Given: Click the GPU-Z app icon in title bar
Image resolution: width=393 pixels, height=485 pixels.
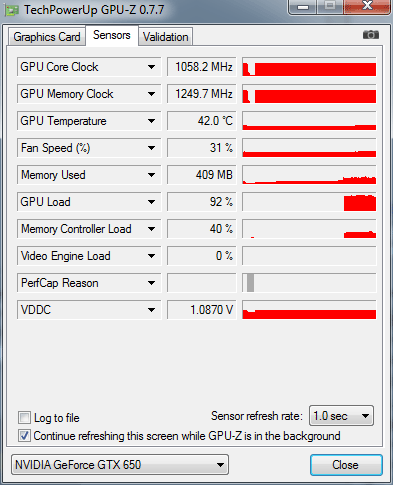Looking at the screenshot, I should 12,10.
